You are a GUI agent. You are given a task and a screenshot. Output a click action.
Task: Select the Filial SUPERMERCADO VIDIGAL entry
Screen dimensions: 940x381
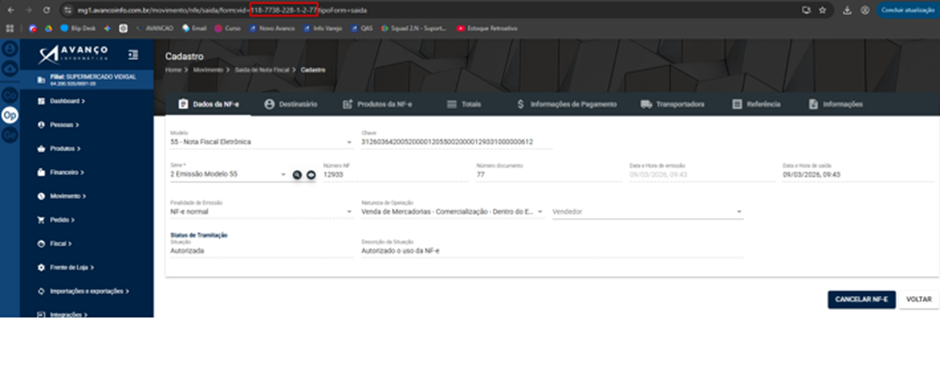(86, 80)
